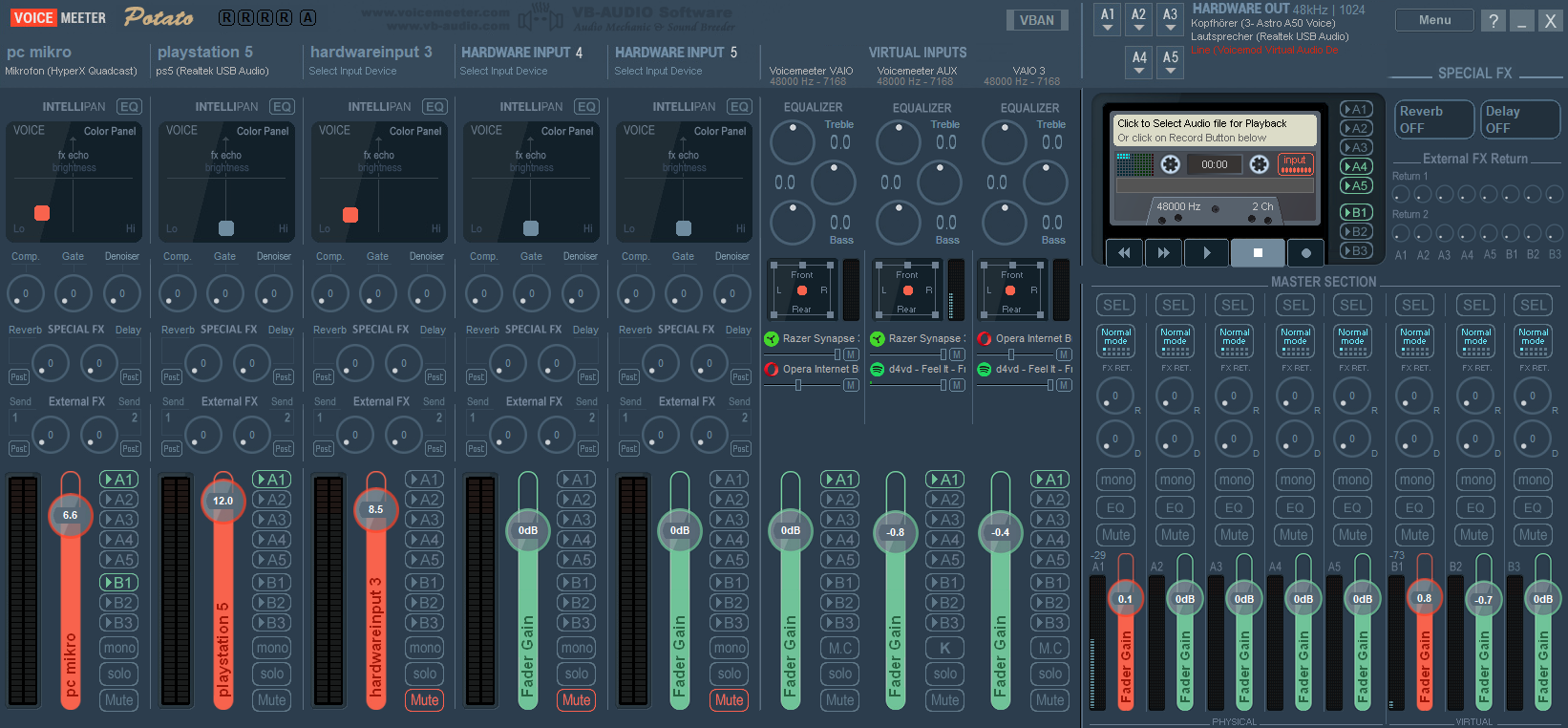Click Color Panel on the pc mikro voice panel
The image size is (1568, 728).
tap(110, 131)
